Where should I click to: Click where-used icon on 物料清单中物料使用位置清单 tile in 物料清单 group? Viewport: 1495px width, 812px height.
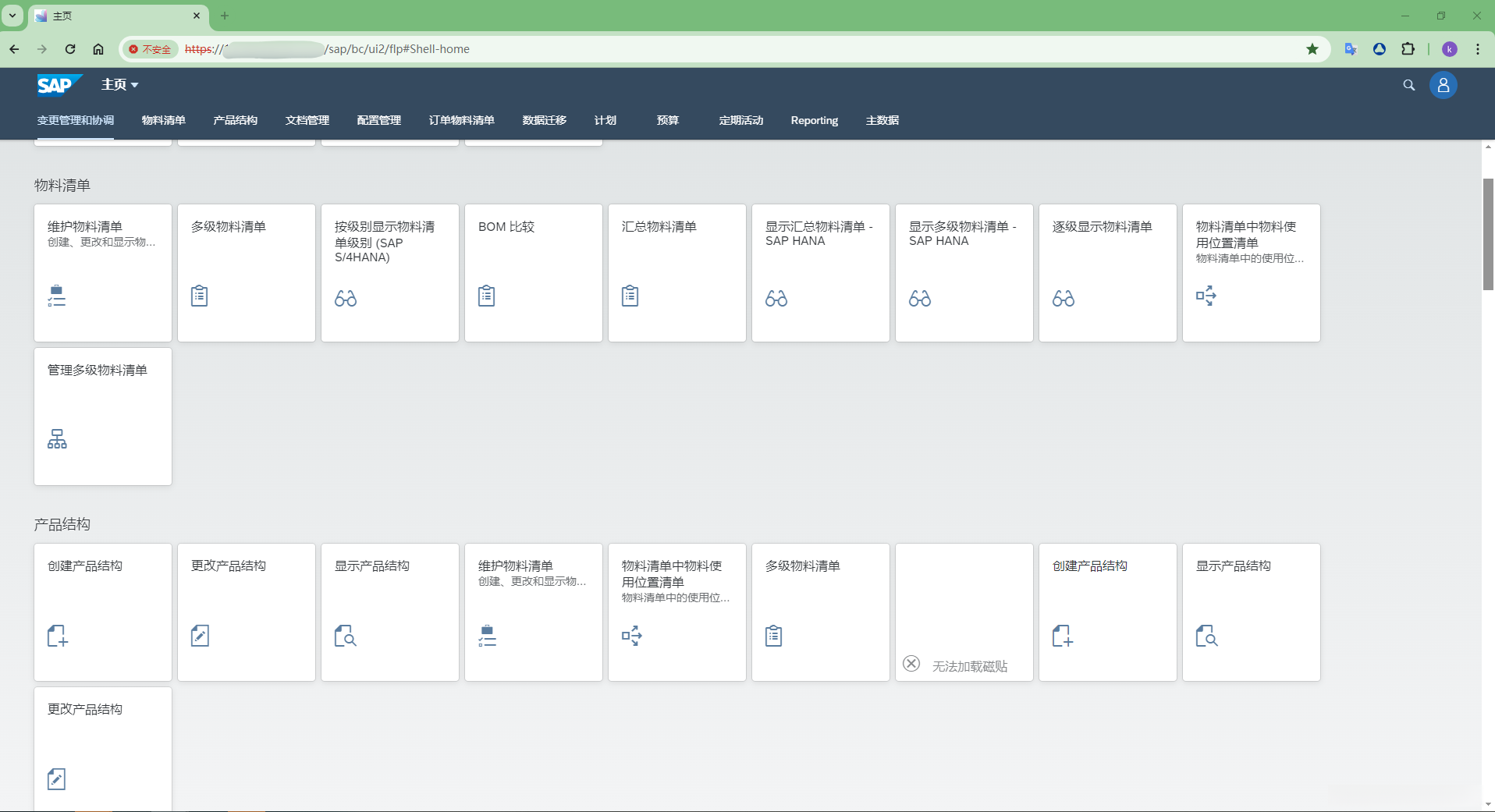coord(1206,296)
